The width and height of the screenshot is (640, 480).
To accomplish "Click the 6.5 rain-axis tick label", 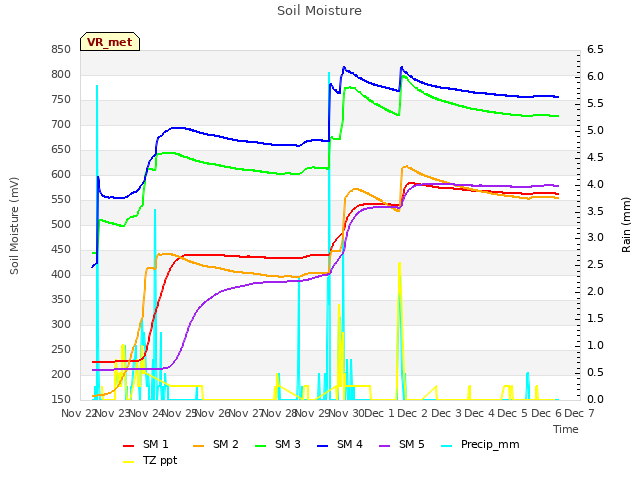I will (595, 50).
